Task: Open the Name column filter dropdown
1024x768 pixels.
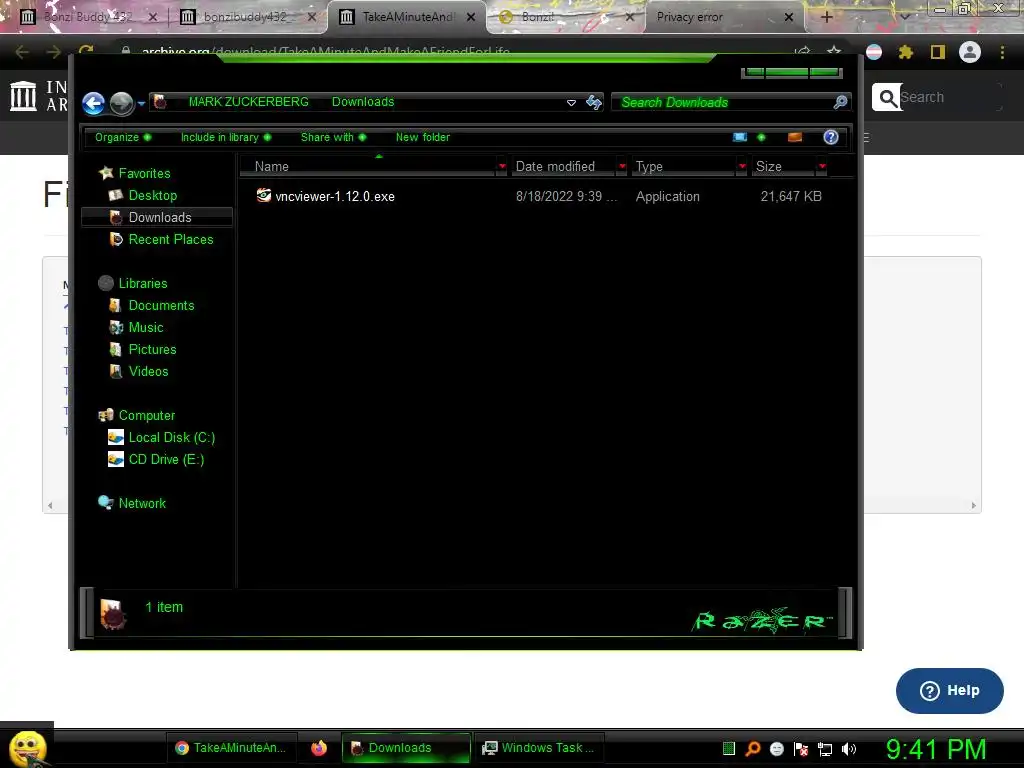Action: [x=502, y=167]
